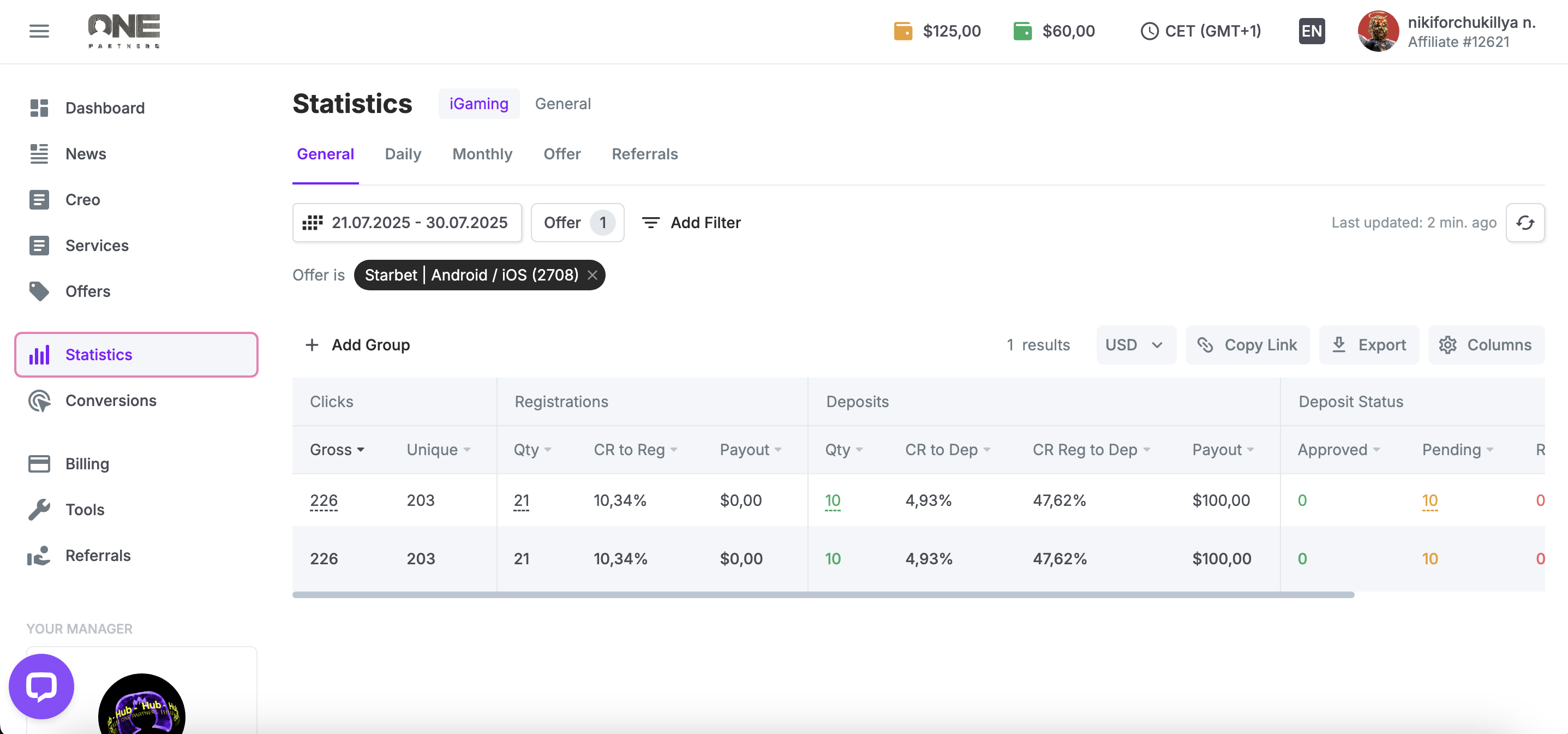Select the Offer tab
The image size is (1568, 734).
click(x=562, y=154)
